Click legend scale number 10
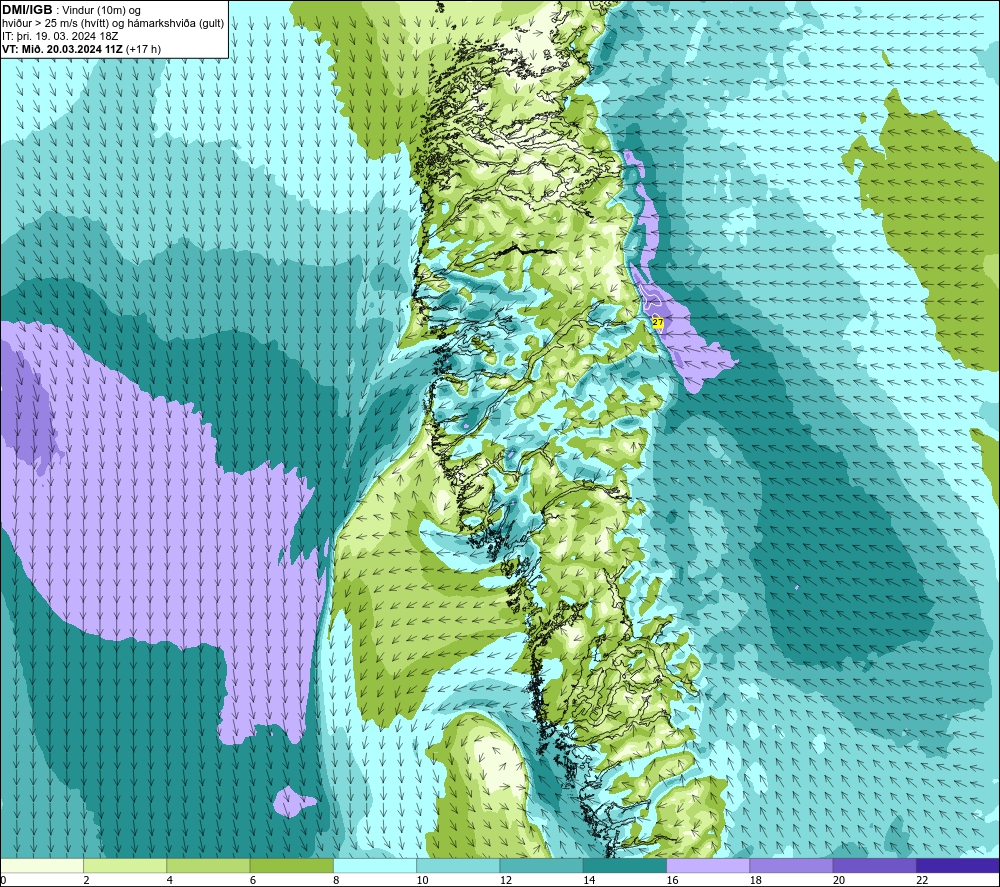This screenshot has width=1000, height=887. [423, 880]
